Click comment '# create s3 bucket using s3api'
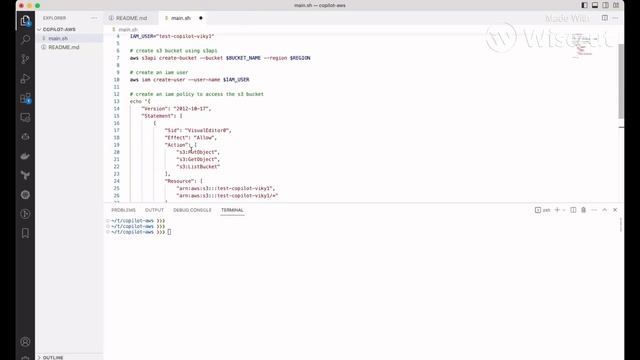This screenshot has height=360, width=640. point(173,51)
